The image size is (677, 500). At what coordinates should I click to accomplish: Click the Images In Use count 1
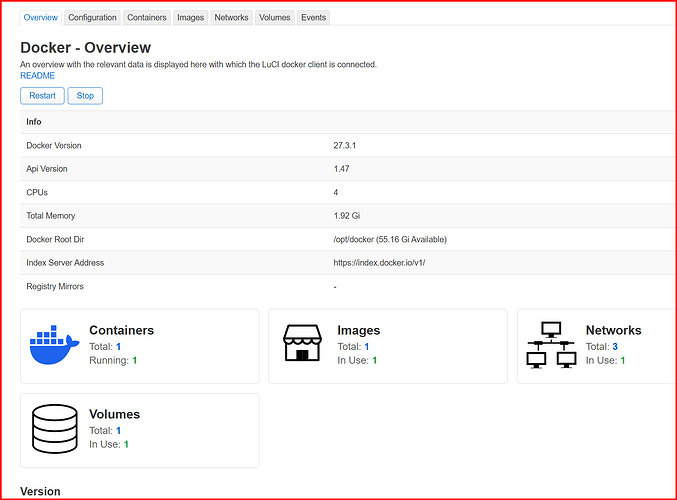click(375, 361)
